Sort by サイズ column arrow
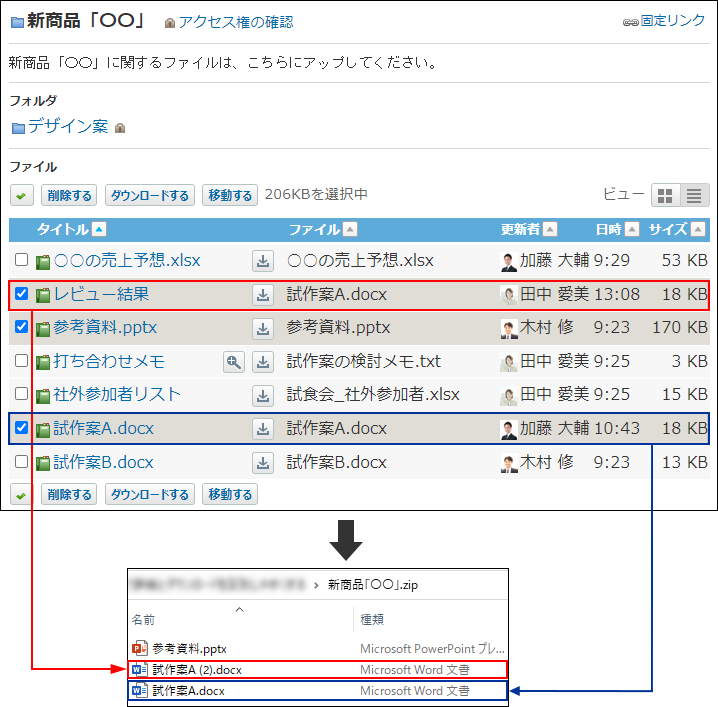The width and height of the screenshot is (718, 707). tap(698, 230)
